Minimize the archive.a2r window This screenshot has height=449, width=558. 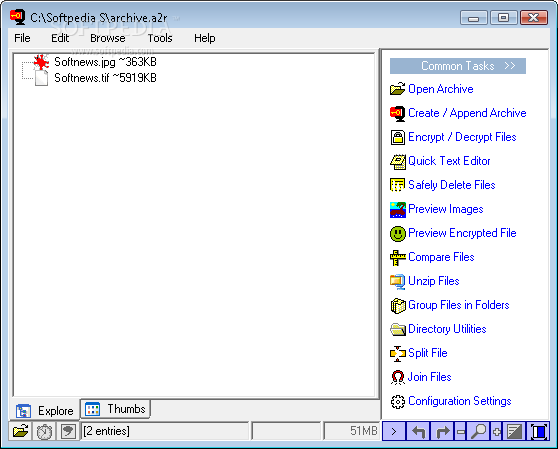pyautogui.click(x=474, y=17)
